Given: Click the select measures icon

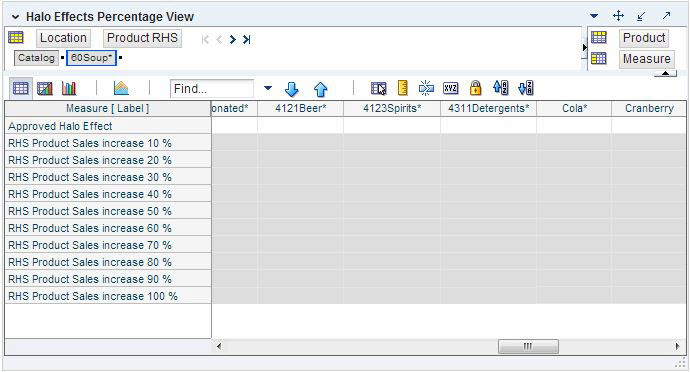Looking at the screenshot, I should pyautogui.click(x=378, y=88).
